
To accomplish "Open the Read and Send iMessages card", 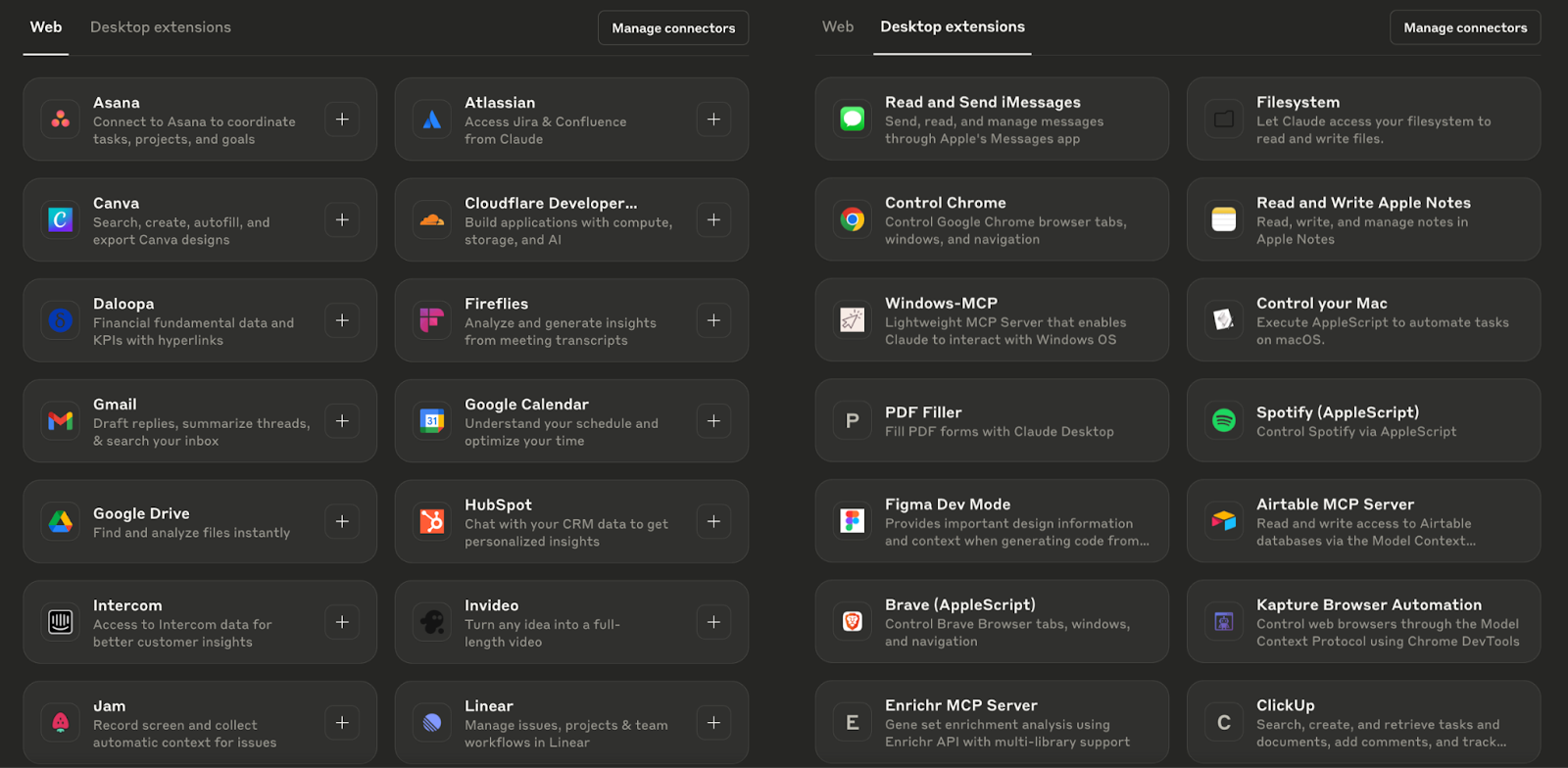I will pos(992,120).
